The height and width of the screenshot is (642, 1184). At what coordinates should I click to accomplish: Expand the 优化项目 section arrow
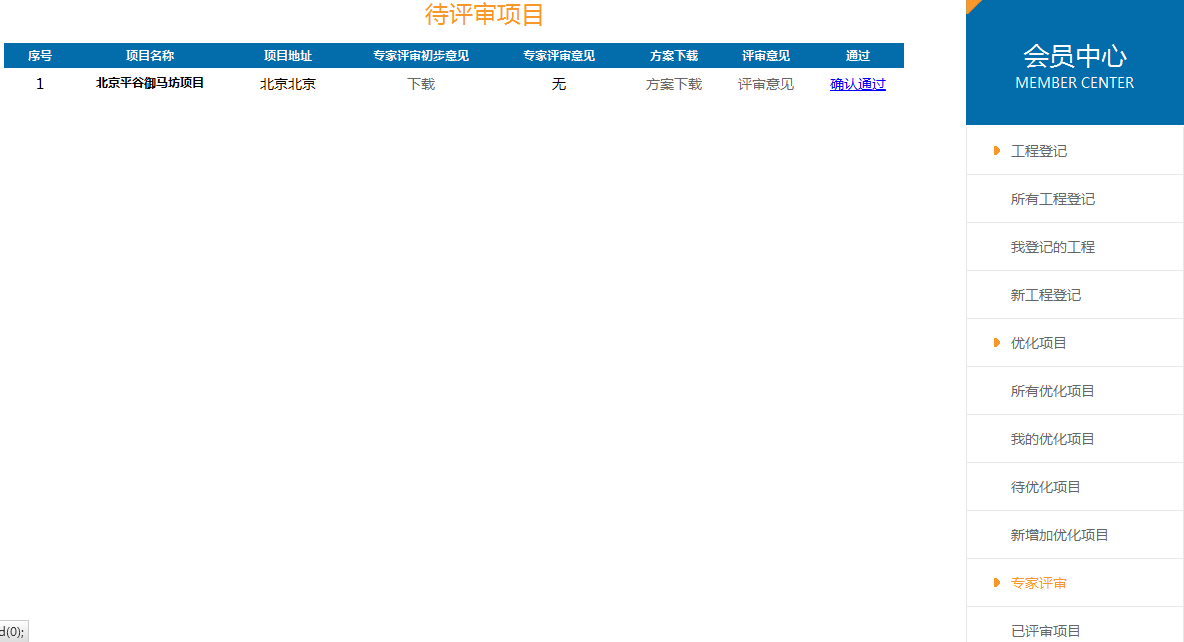click(995, 342)
